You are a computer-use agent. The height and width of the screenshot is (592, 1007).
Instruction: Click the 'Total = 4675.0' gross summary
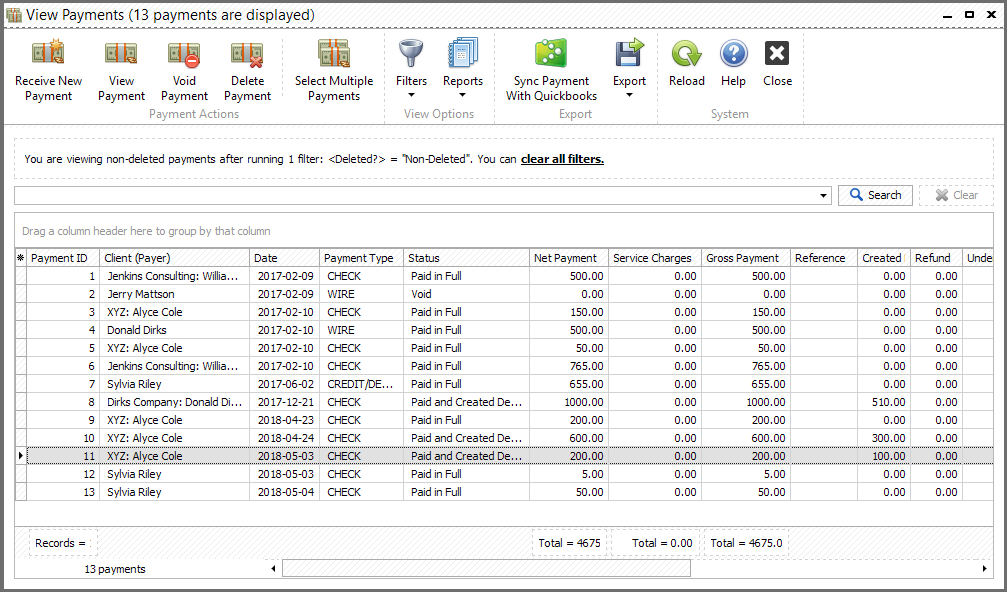[746, 543]
